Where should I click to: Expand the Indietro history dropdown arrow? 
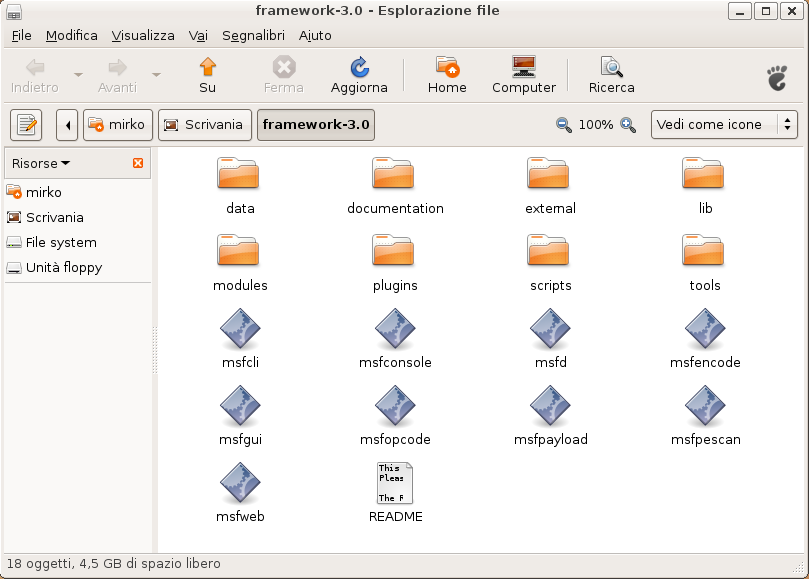(78, 75)
